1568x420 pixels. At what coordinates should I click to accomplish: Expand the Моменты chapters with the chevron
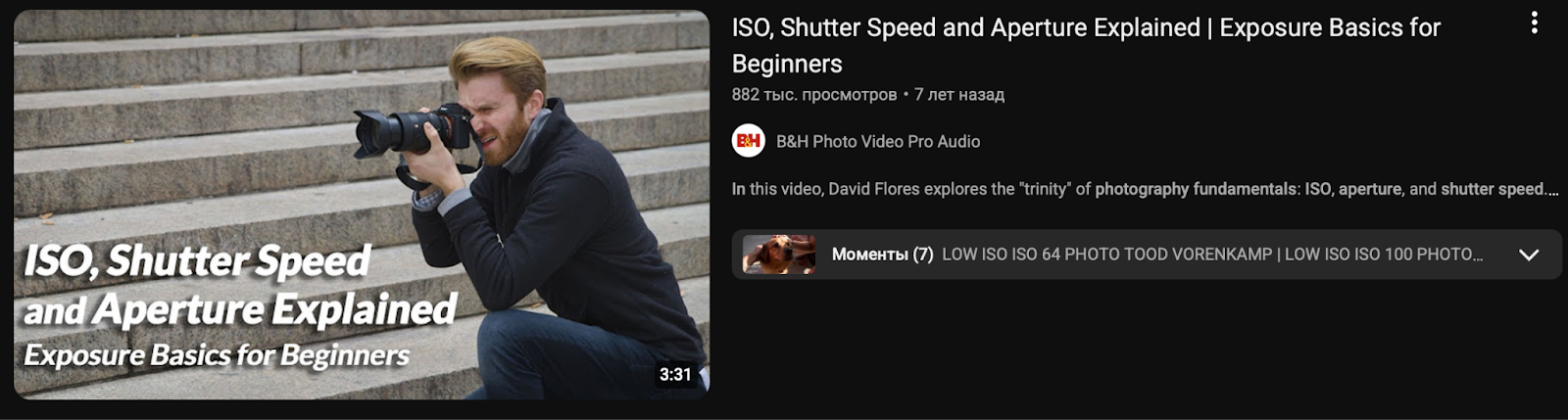[x=1528, y=255]
